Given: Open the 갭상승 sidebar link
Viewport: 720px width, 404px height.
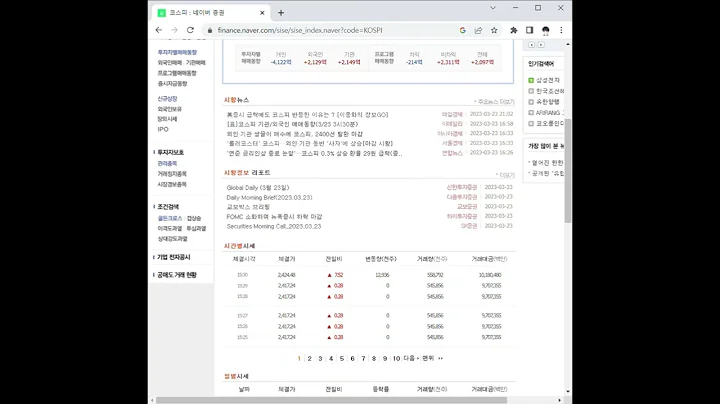Looking at the screenshot, I should pos(194,219).
